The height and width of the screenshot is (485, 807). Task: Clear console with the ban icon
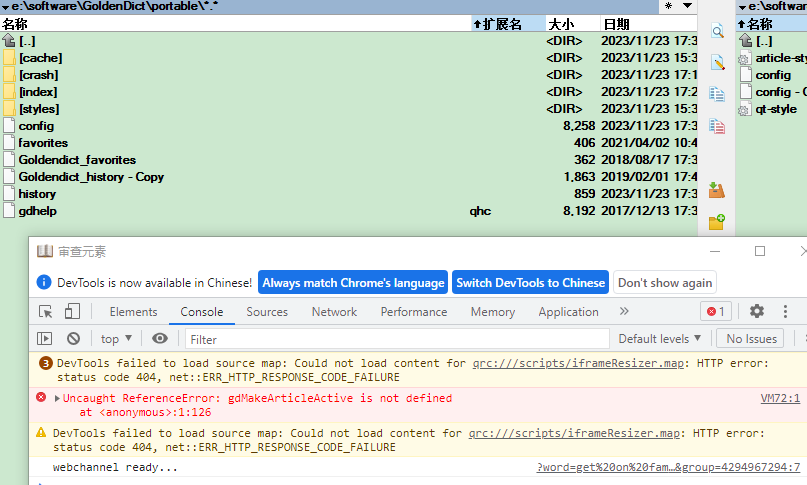(x=74, y=338)
